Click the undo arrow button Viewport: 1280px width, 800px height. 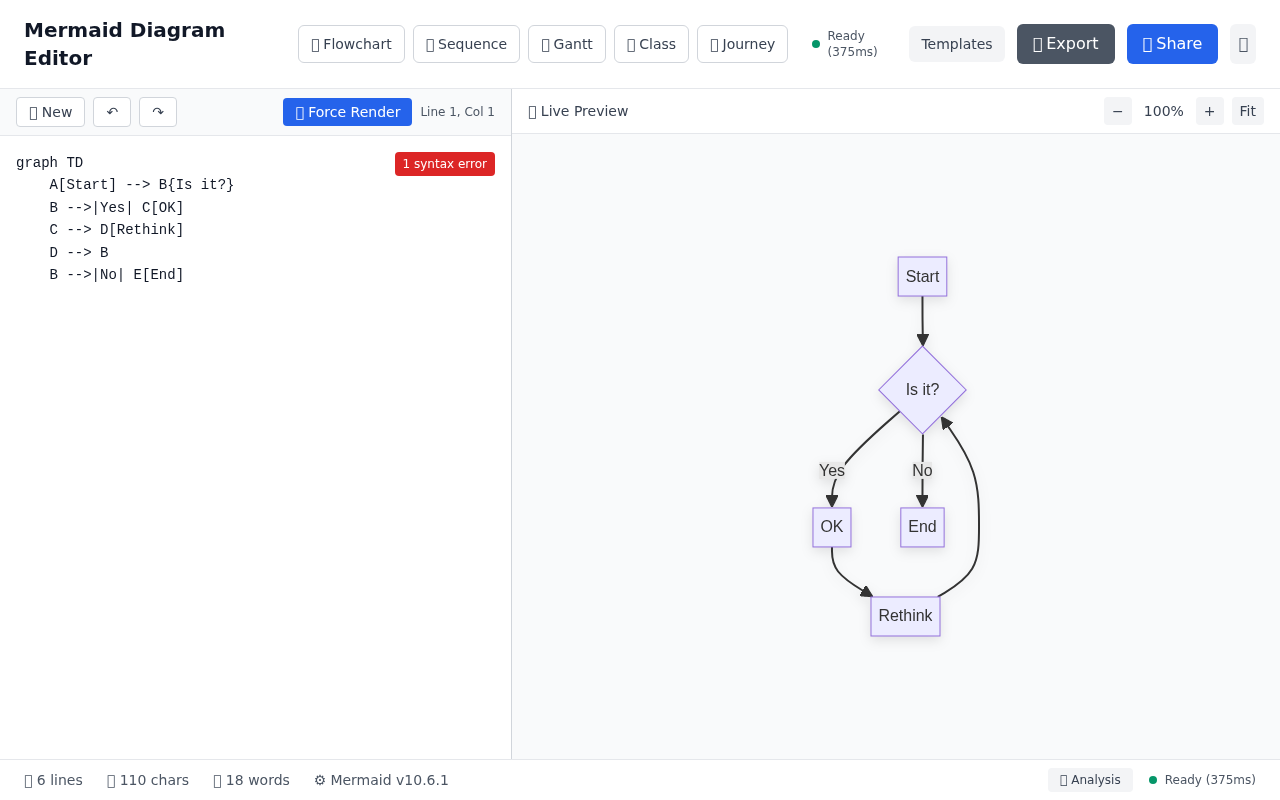(112, 112)
